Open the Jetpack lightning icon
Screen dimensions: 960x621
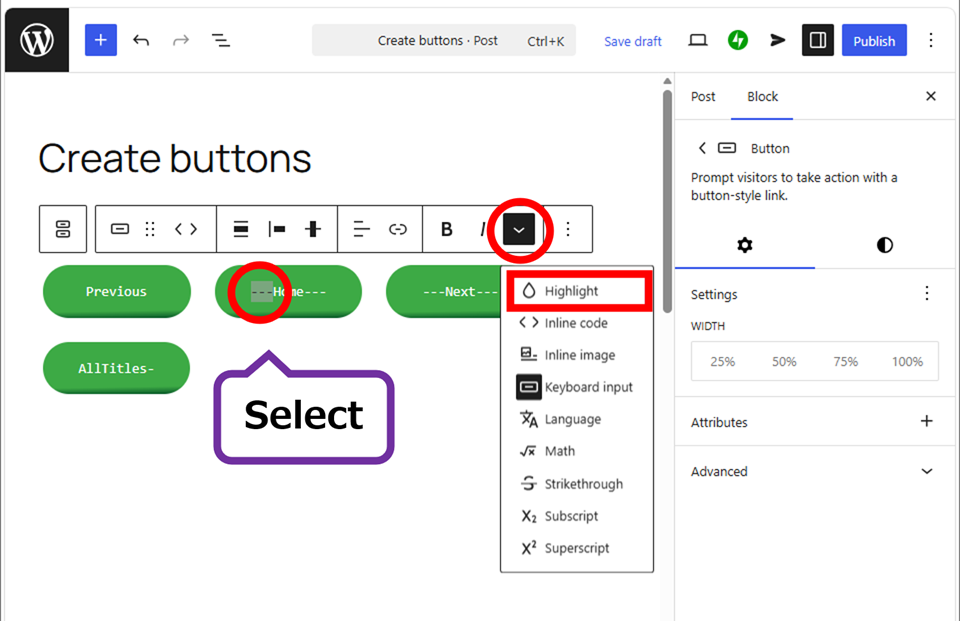[x=738, y=40]
